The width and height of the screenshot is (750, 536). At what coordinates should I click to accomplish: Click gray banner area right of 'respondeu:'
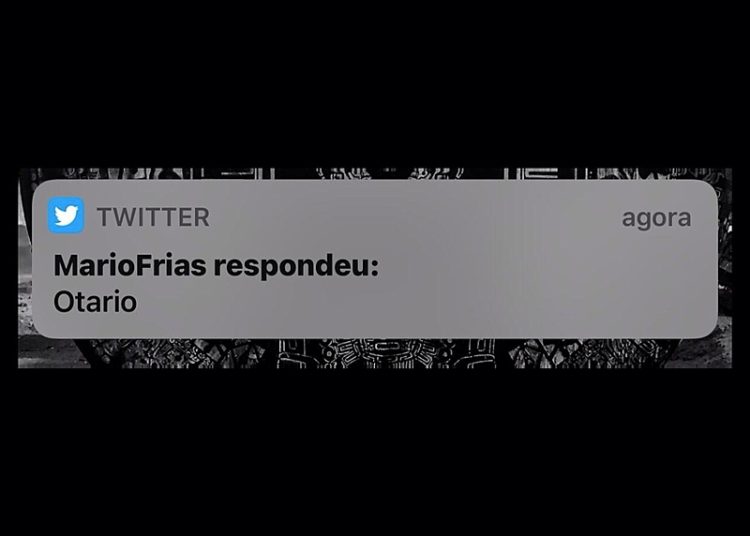pyautogui.click(x=545, y=266)
